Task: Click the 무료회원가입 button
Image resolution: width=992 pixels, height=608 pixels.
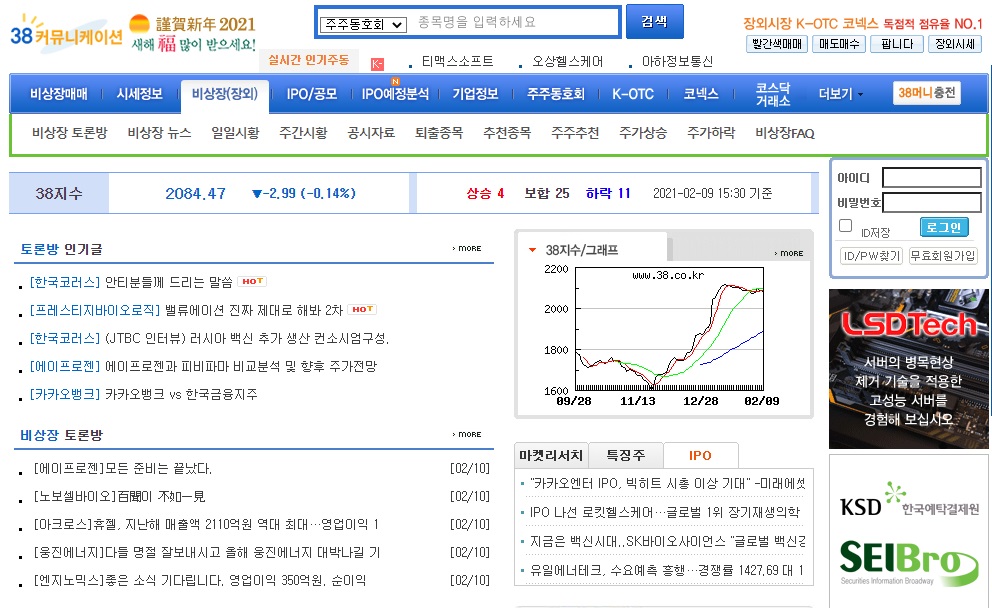Action: coord(943,256)
